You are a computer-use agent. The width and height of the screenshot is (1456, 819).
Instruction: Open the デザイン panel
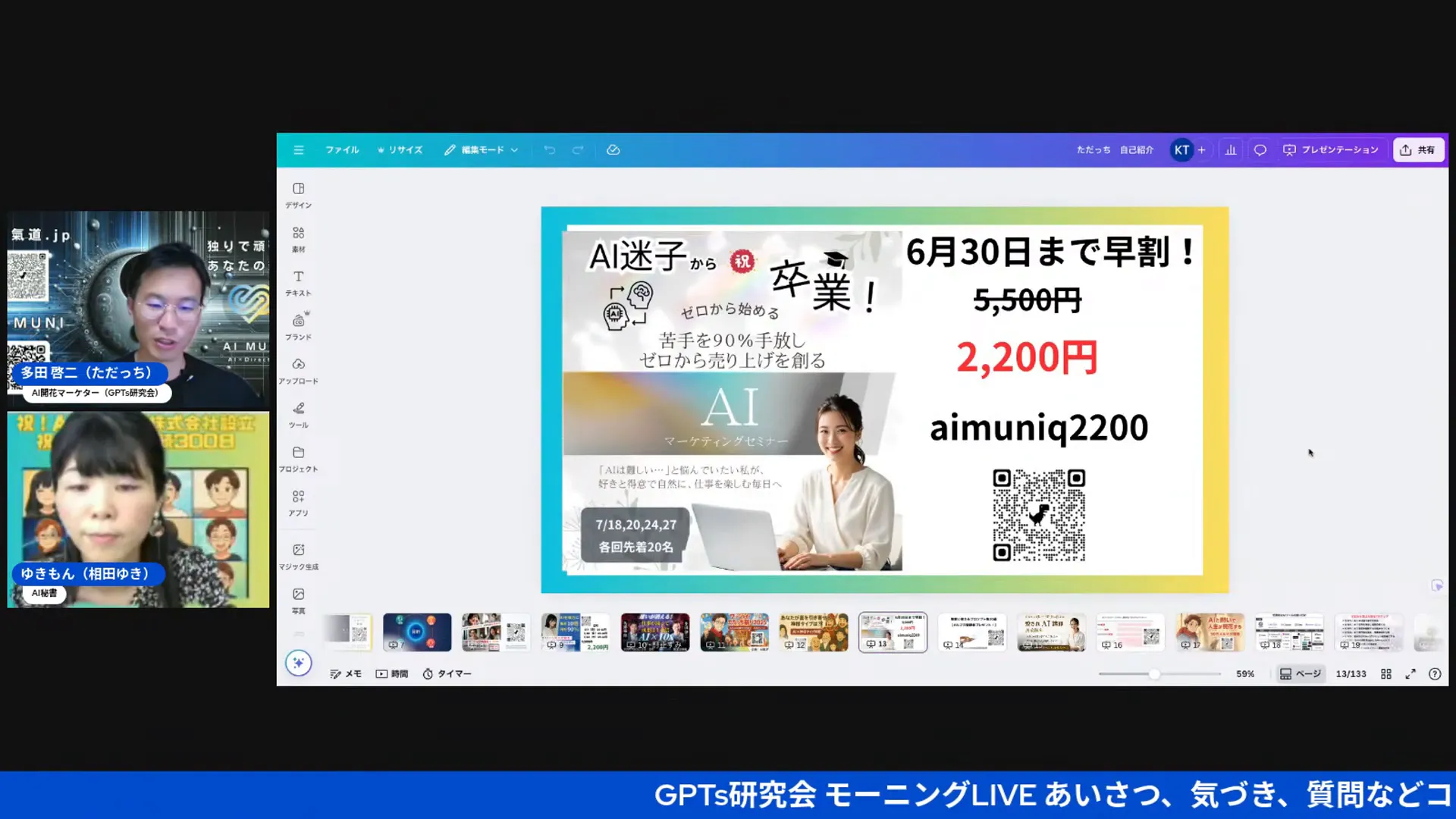pos(299,195)
